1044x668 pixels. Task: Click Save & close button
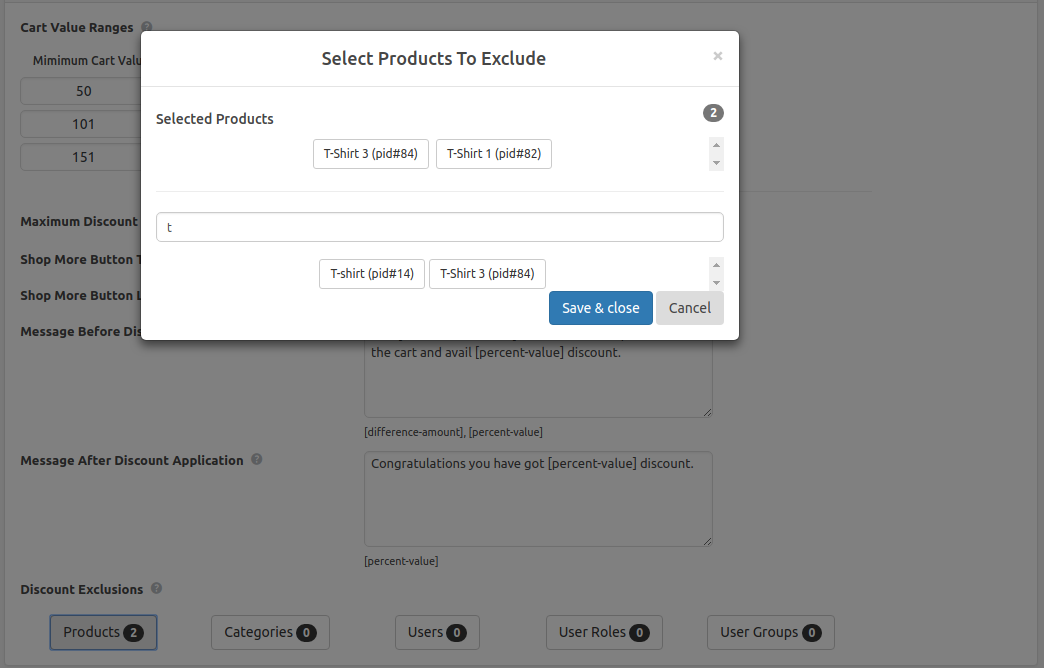[x=600, y=308]
